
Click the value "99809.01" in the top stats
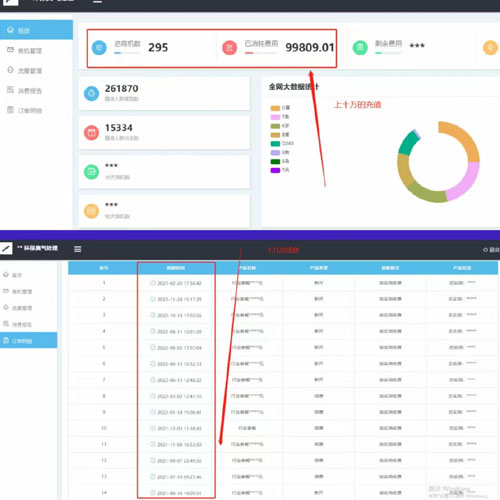[310, 47]
